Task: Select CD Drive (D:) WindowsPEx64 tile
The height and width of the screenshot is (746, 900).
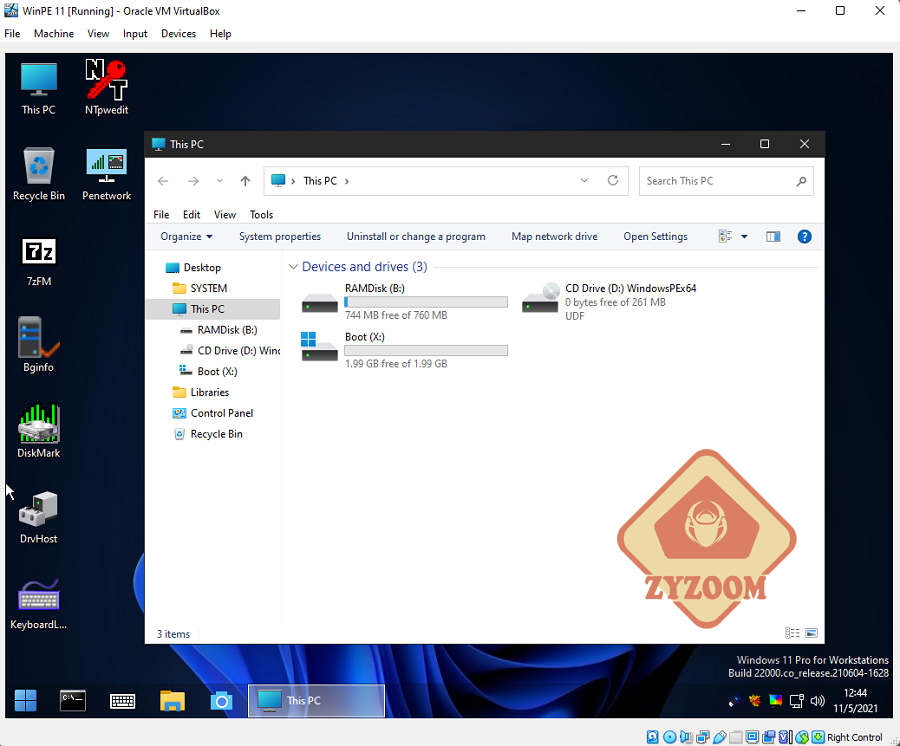Action: pyautogui.click(x=610, y=301)
